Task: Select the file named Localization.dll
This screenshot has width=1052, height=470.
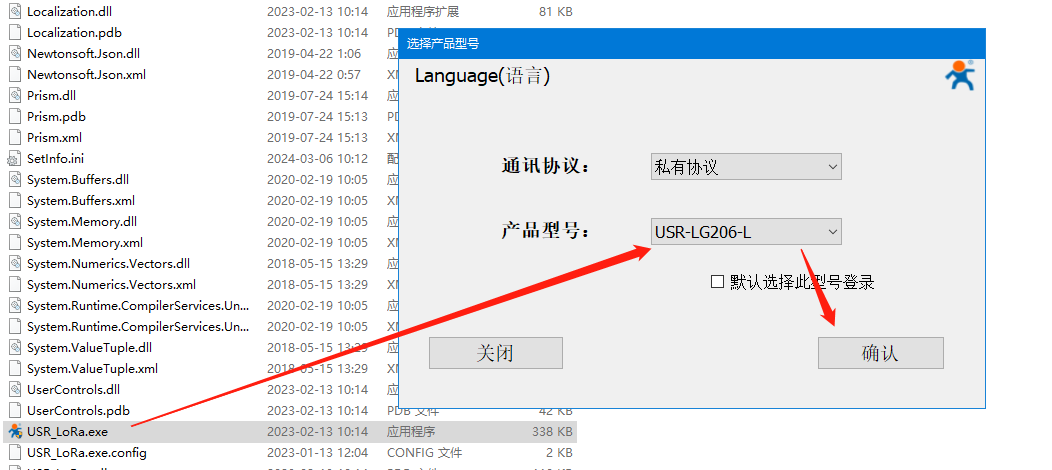Action: pyautogui.click(x=70, y=11)
